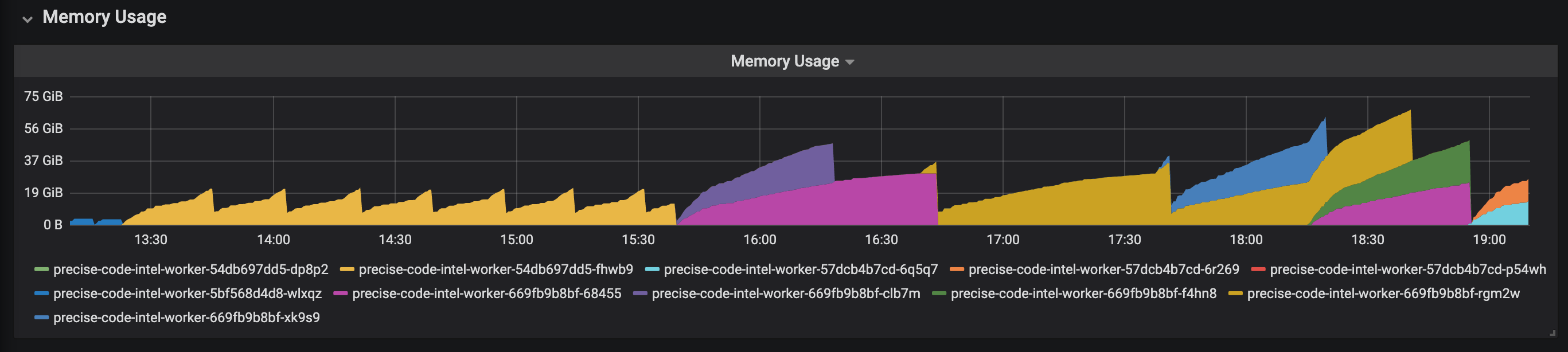Open the Memory Usage panel title dropdown

(785, 61)
